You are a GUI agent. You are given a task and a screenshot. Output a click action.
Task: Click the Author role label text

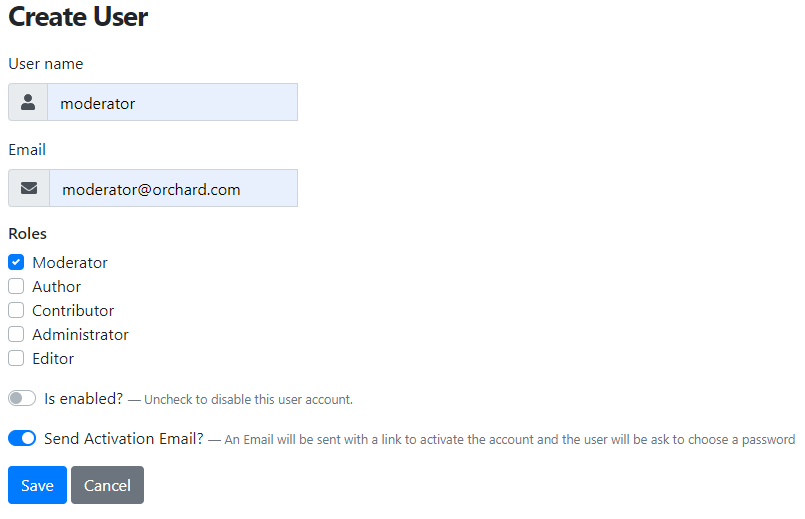point(56,286)
